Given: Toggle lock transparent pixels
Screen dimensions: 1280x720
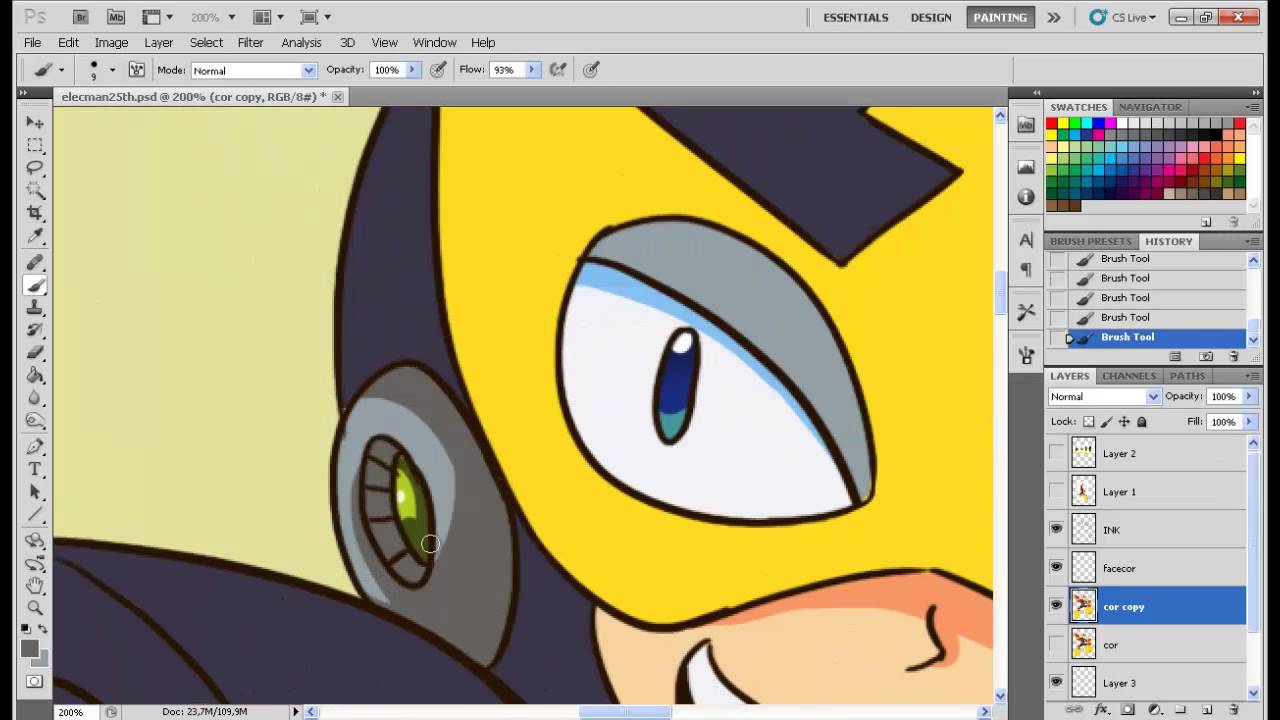Looking at the screenshot, I should pos(1089,422).
